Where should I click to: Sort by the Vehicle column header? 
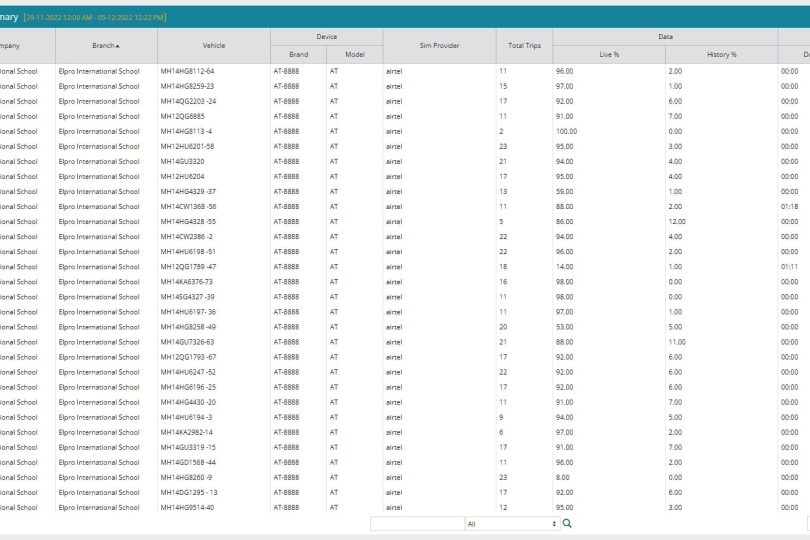[x=213, y=45]
